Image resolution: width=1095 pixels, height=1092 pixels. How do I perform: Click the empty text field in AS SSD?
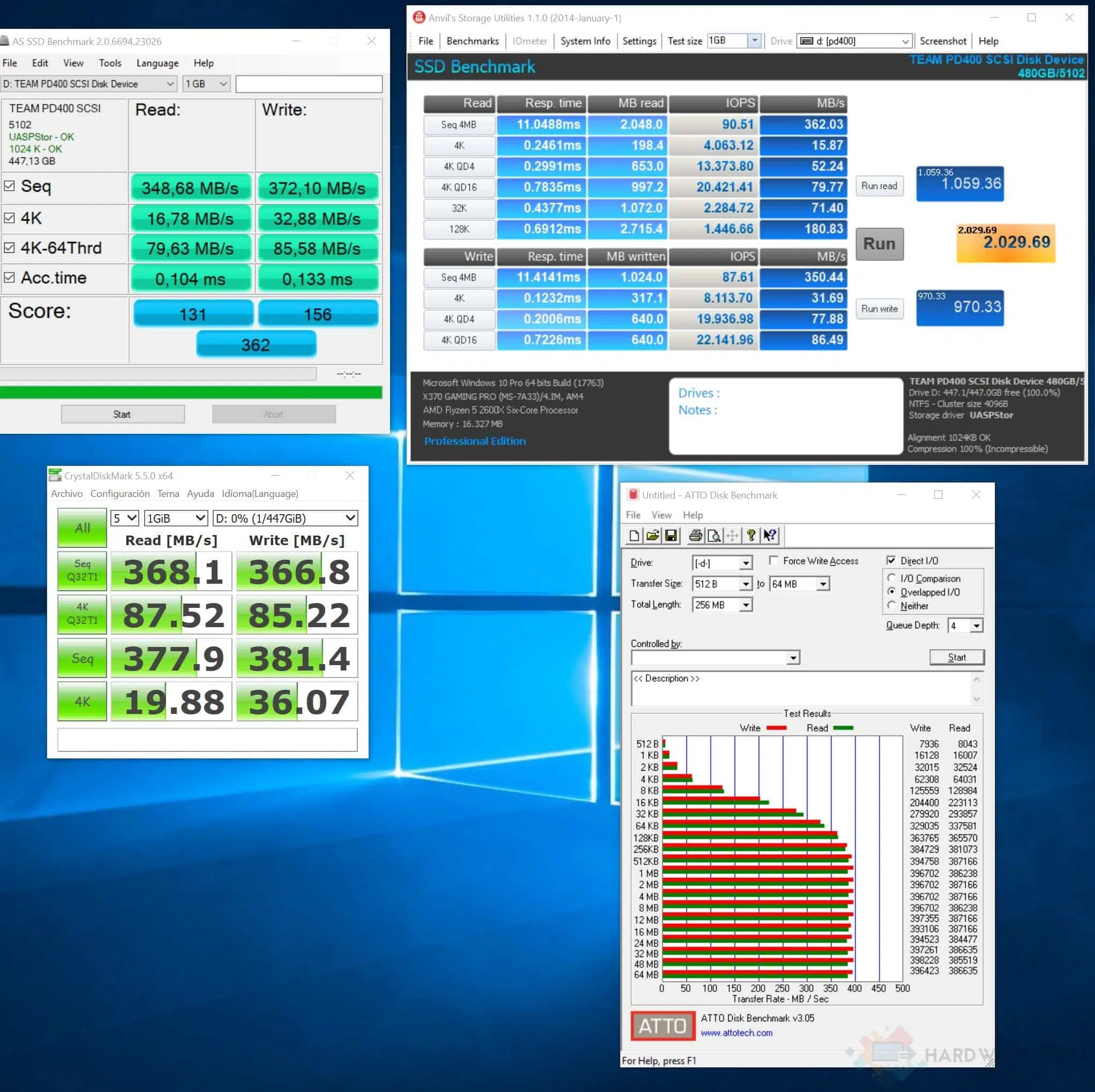309,84
